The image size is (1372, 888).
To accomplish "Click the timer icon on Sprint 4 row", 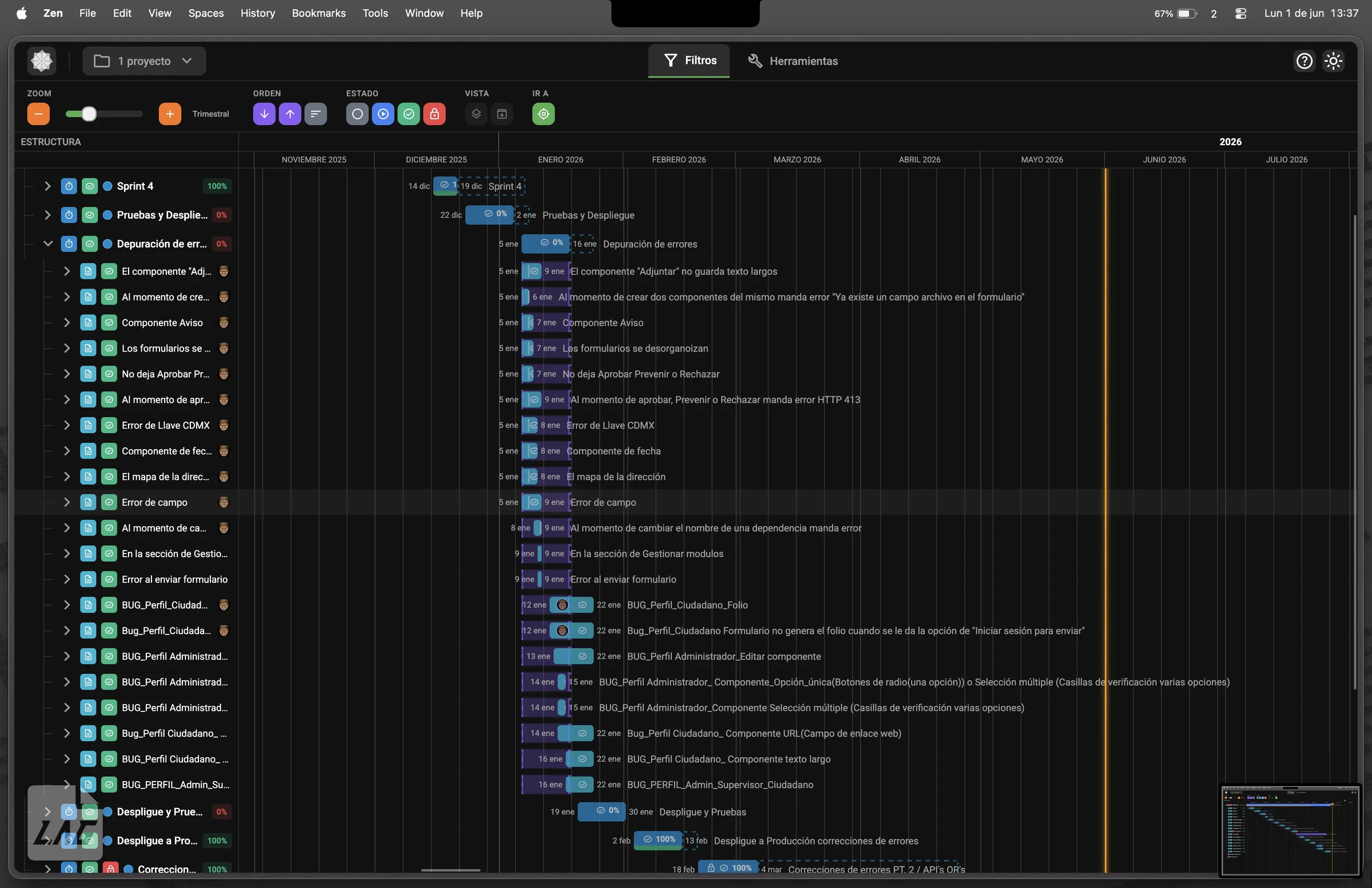I will click(x=69, y=186).
